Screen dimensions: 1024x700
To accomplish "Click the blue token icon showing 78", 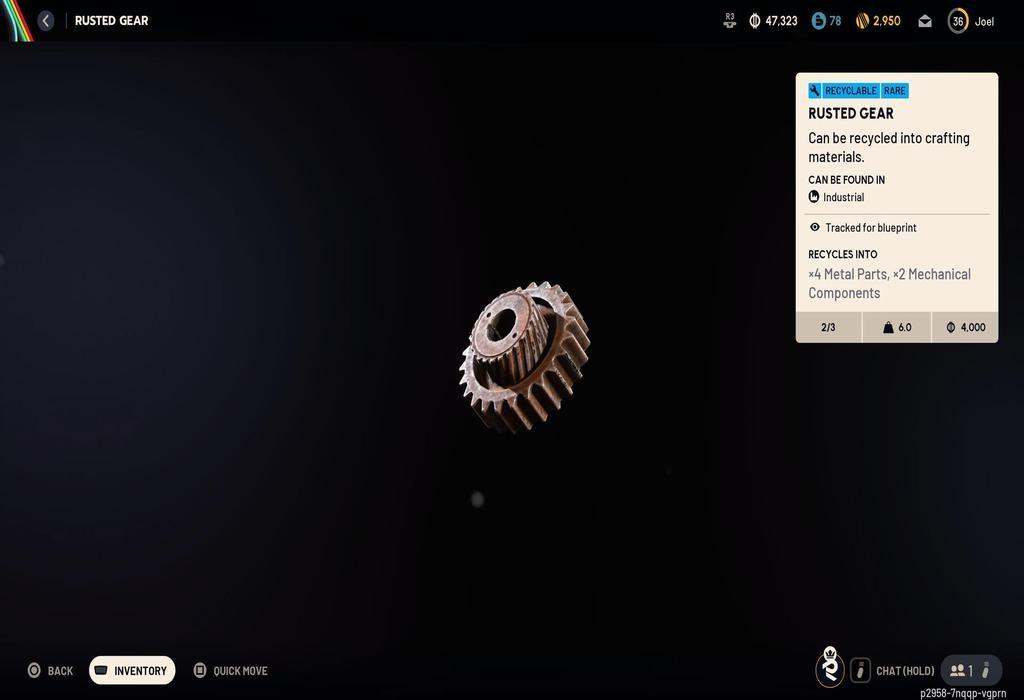I will tap(819, 21).
